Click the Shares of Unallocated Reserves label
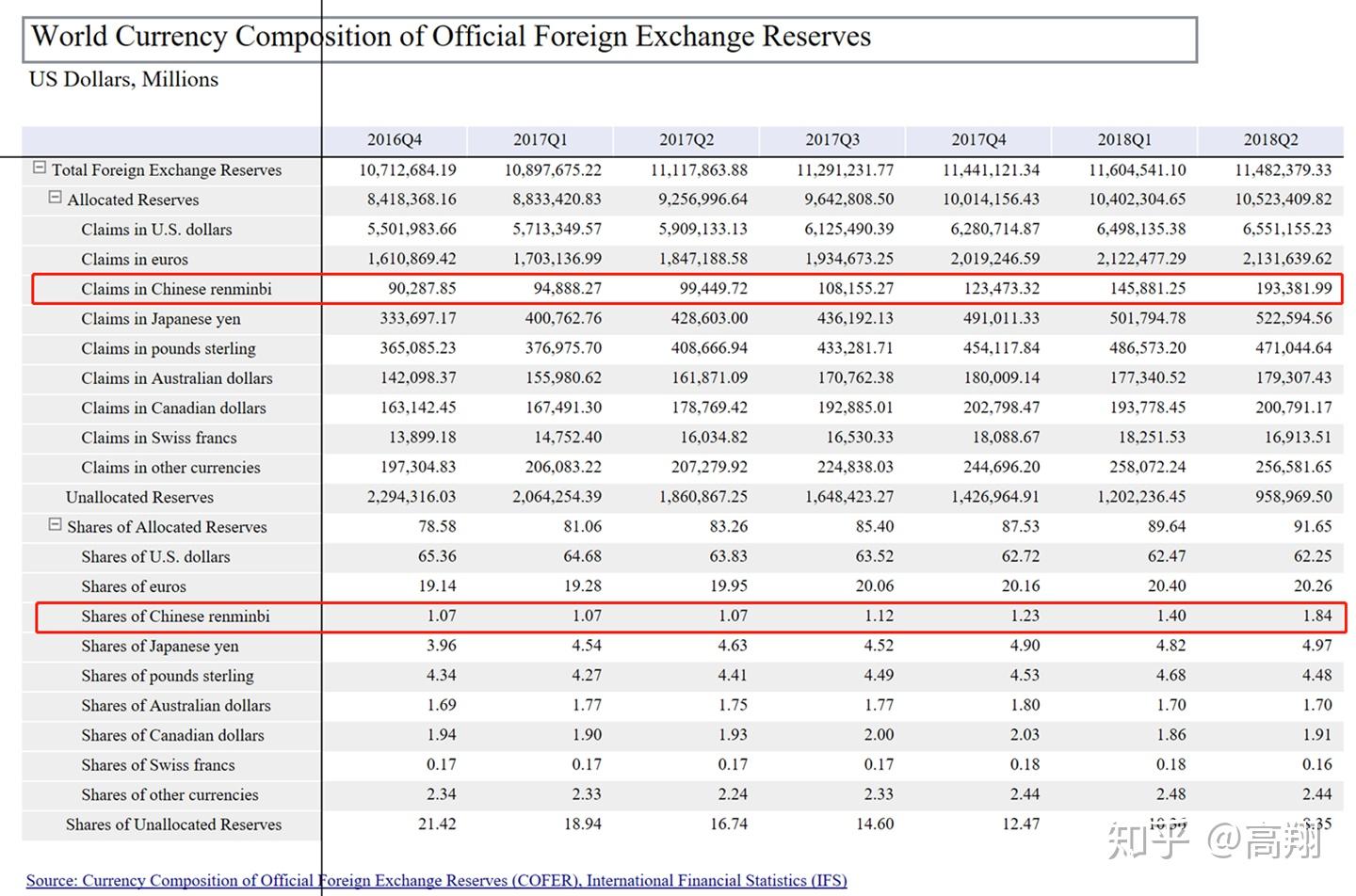1356x896 pixels. pyautogui.click(x=174, y=825)
